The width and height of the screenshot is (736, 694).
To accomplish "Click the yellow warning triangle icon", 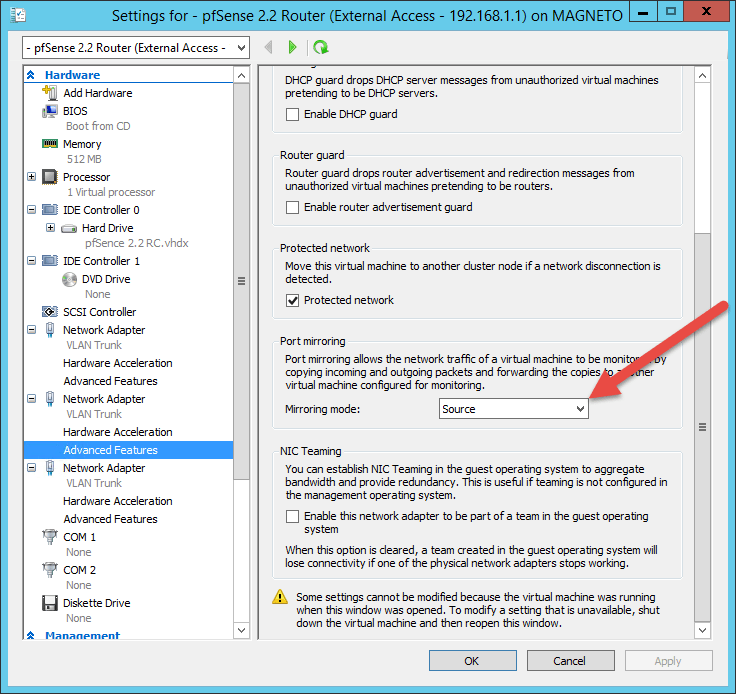I will click(x=280, y=597).
